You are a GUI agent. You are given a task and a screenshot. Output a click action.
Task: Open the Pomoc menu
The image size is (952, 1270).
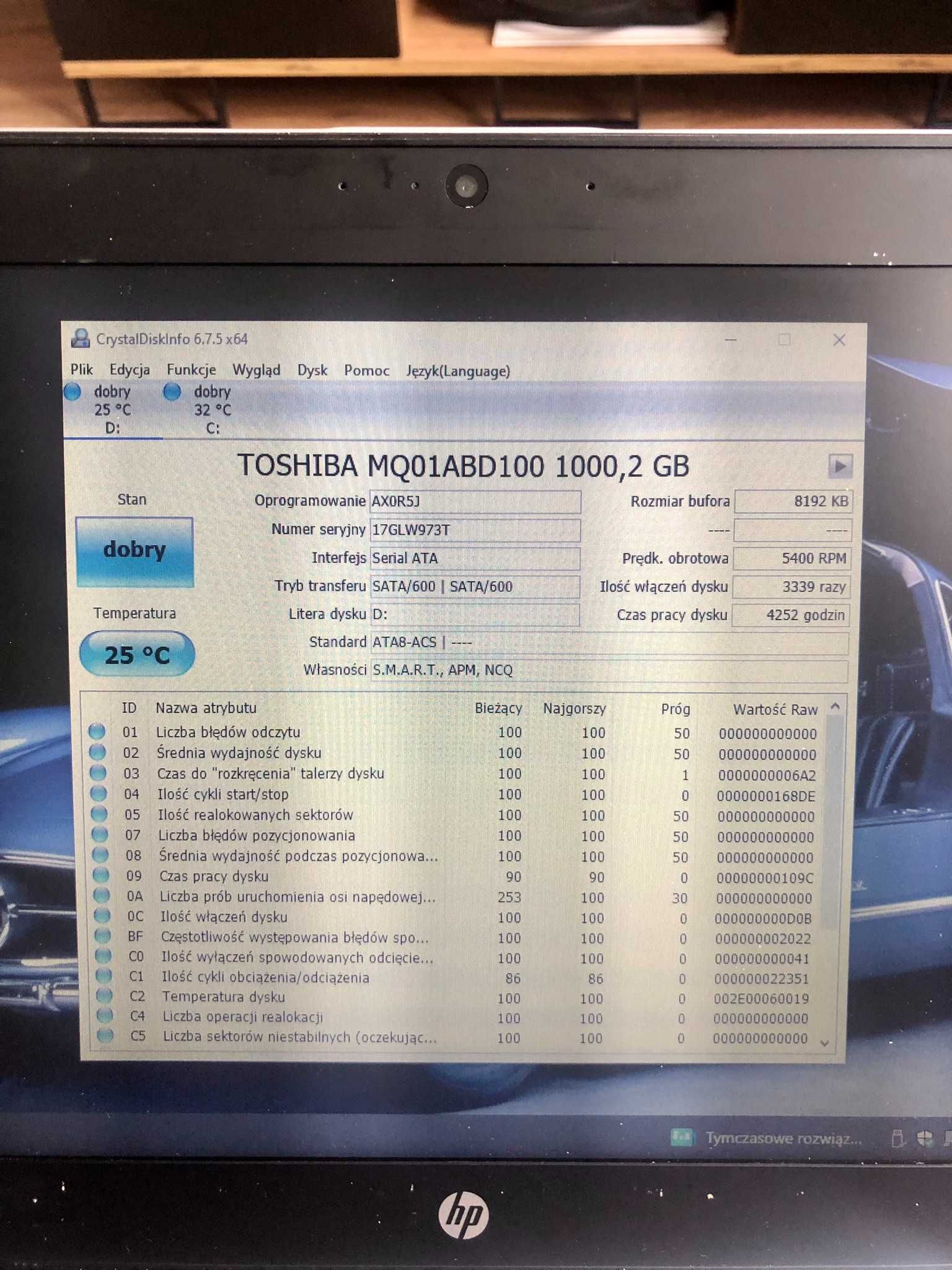[366, 371]
